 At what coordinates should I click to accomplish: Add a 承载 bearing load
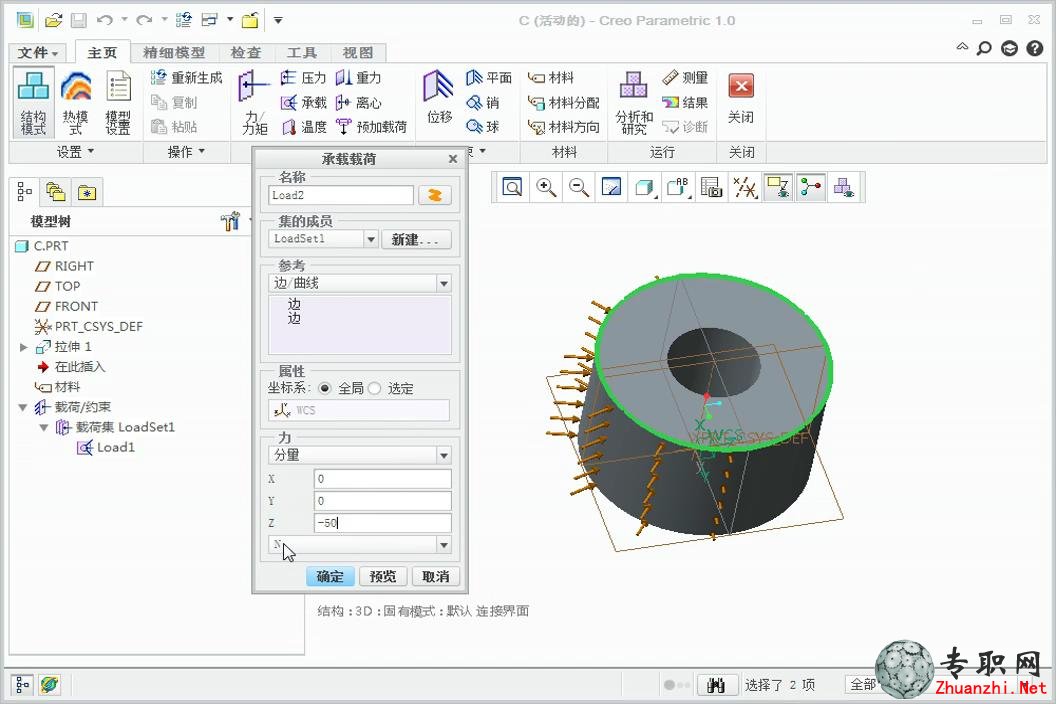pos(303,102)
